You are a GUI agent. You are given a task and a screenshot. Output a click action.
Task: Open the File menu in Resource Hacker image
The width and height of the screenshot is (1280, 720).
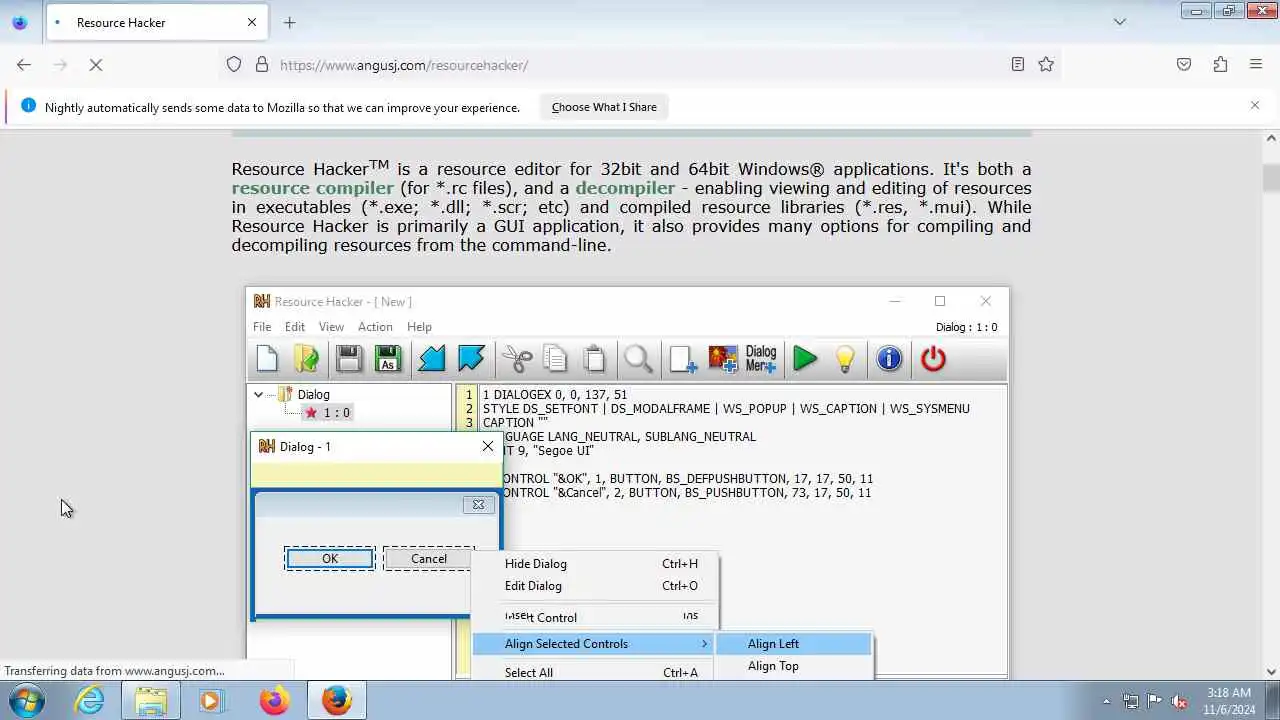[x=262, y=327]
